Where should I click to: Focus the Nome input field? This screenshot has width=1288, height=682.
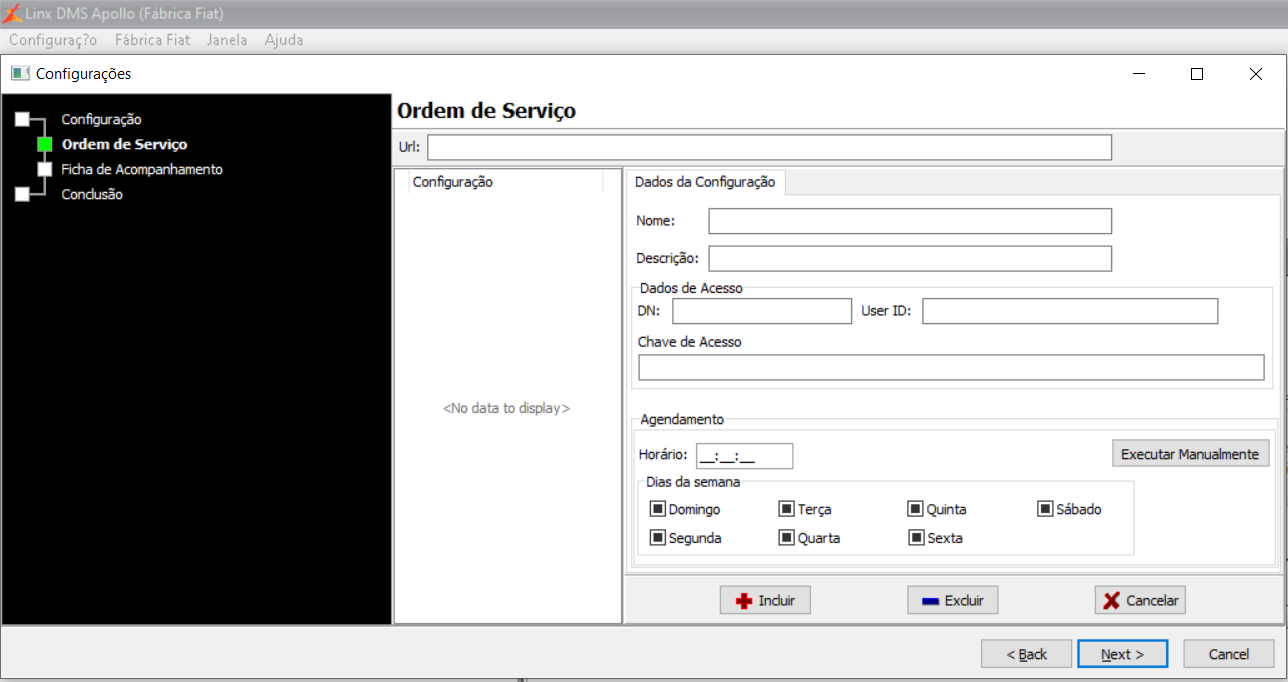point(910,220)
